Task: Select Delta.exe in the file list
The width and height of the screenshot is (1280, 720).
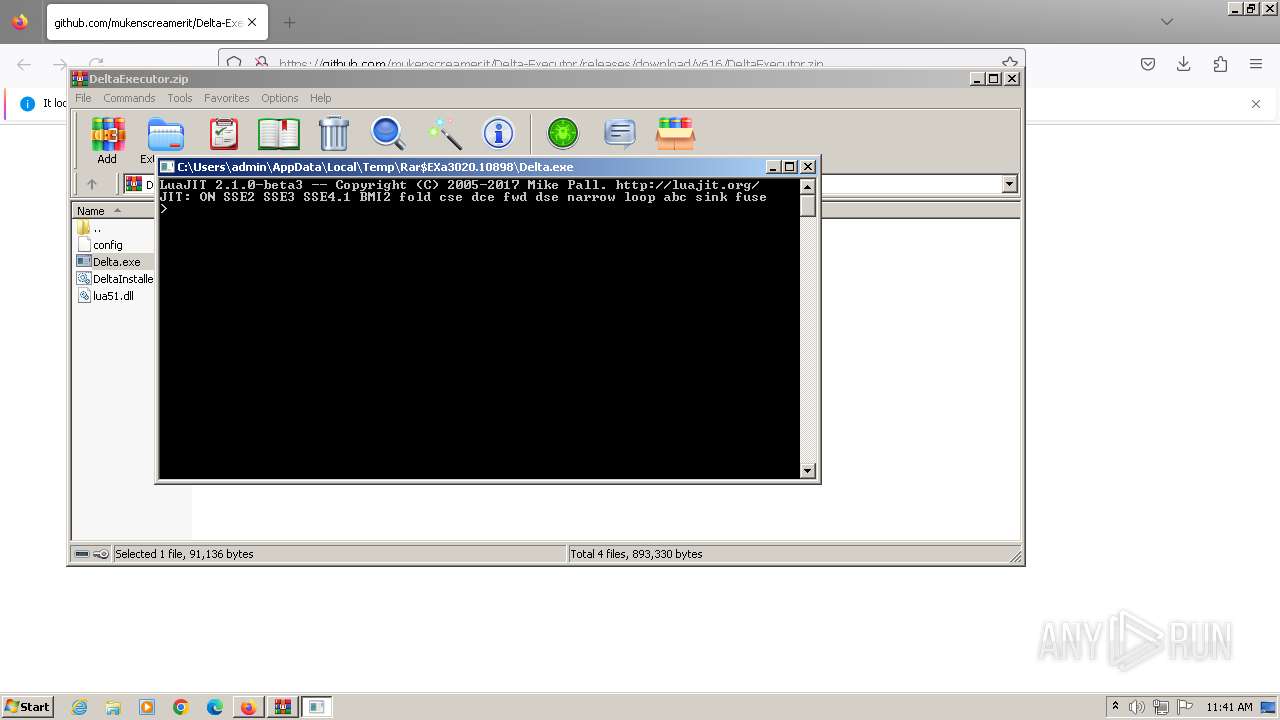Action: (109, 262)
